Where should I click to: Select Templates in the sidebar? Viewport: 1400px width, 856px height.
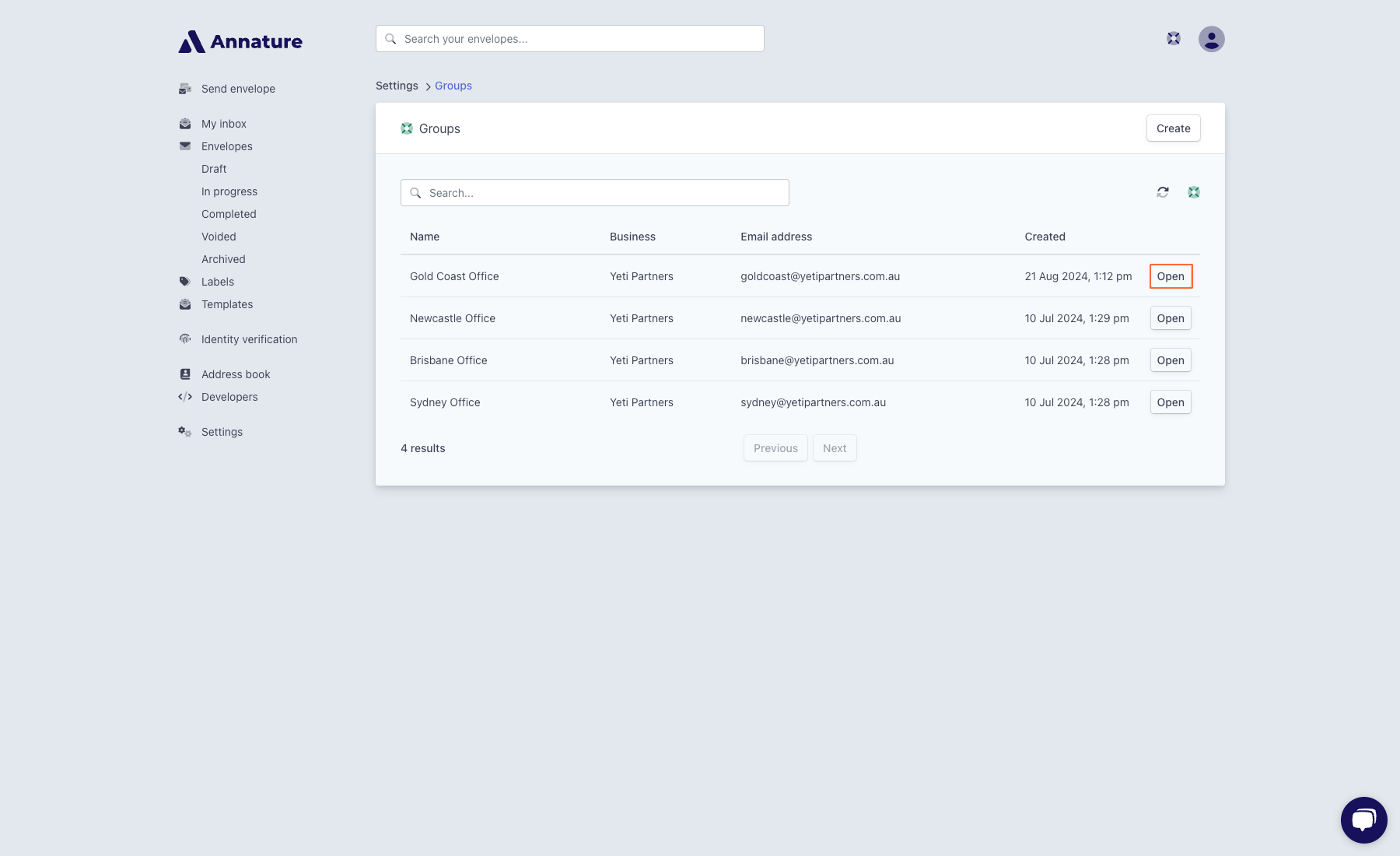(226, 304)
